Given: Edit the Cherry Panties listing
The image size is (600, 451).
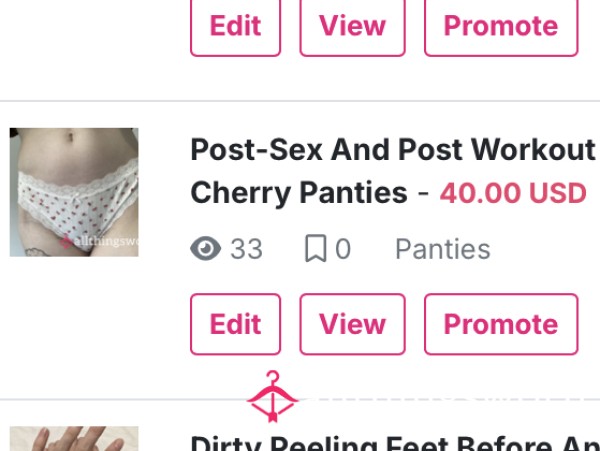Looking at the screenshot, I should pos(235,324).
